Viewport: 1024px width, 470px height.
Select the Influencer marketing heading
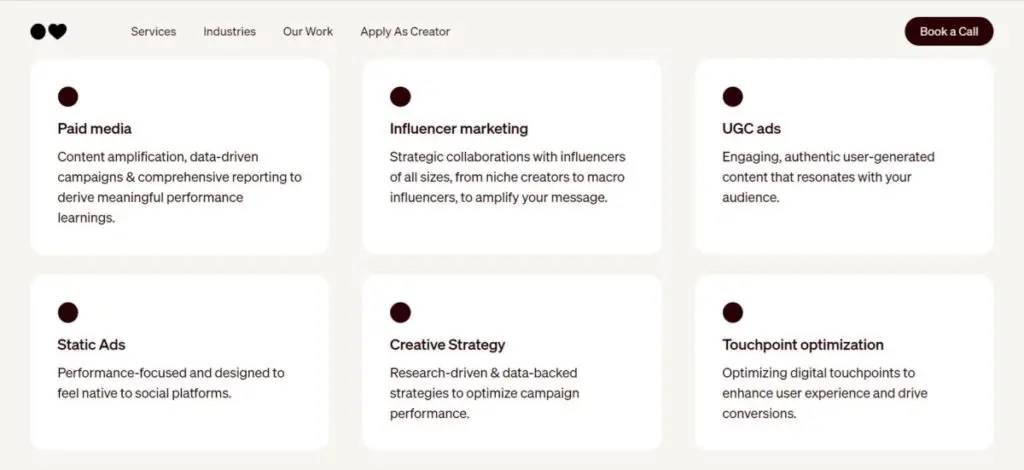tap(459, 129)
